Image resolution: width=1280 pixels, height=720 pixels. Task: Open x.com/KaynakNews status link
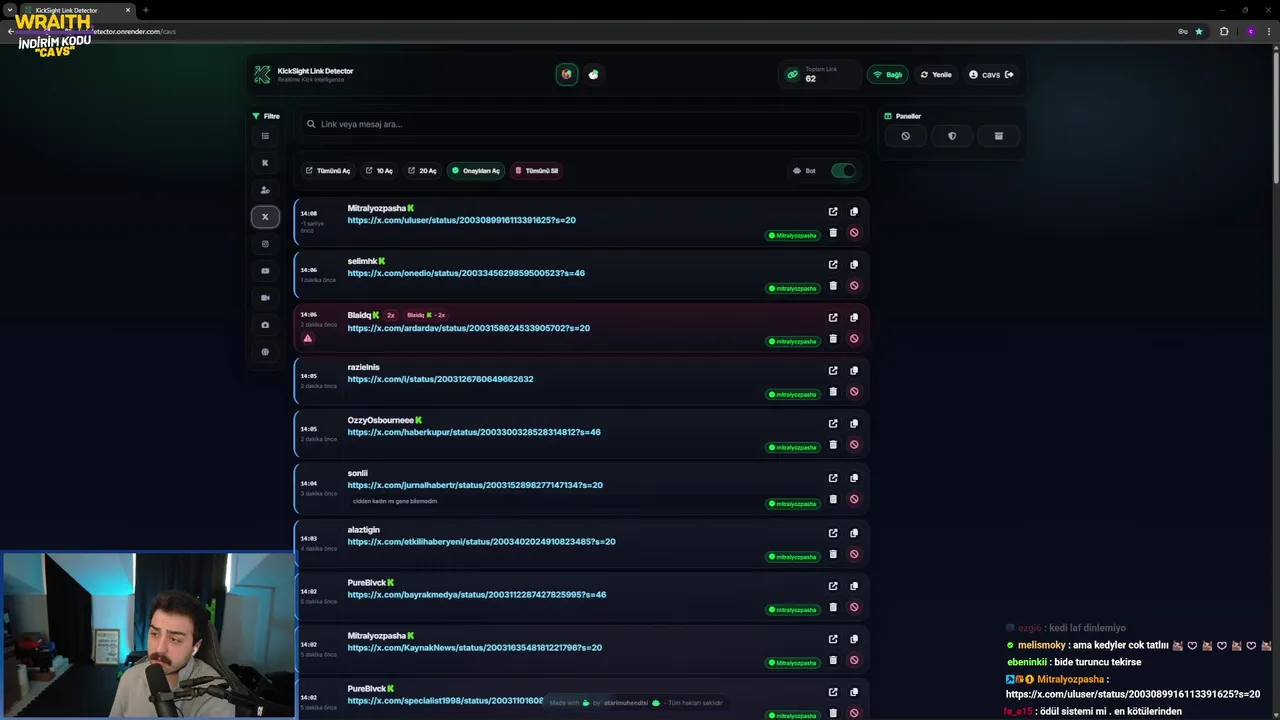(474, 648)
